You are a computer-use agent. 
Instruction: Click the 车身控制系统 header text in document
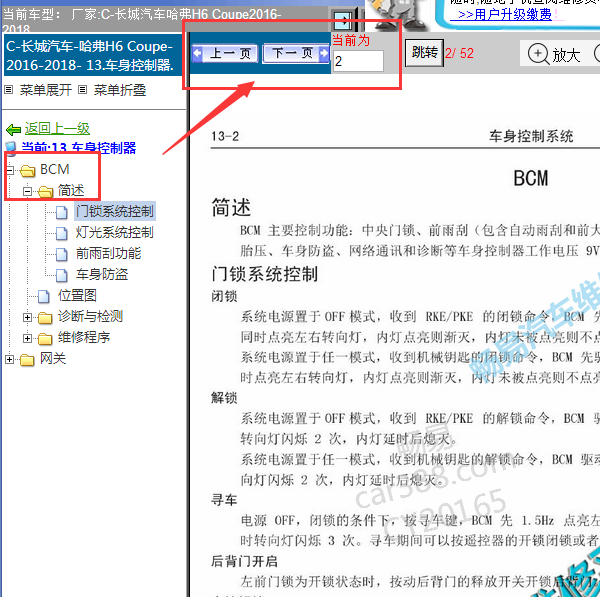click(x=531, y=136)
